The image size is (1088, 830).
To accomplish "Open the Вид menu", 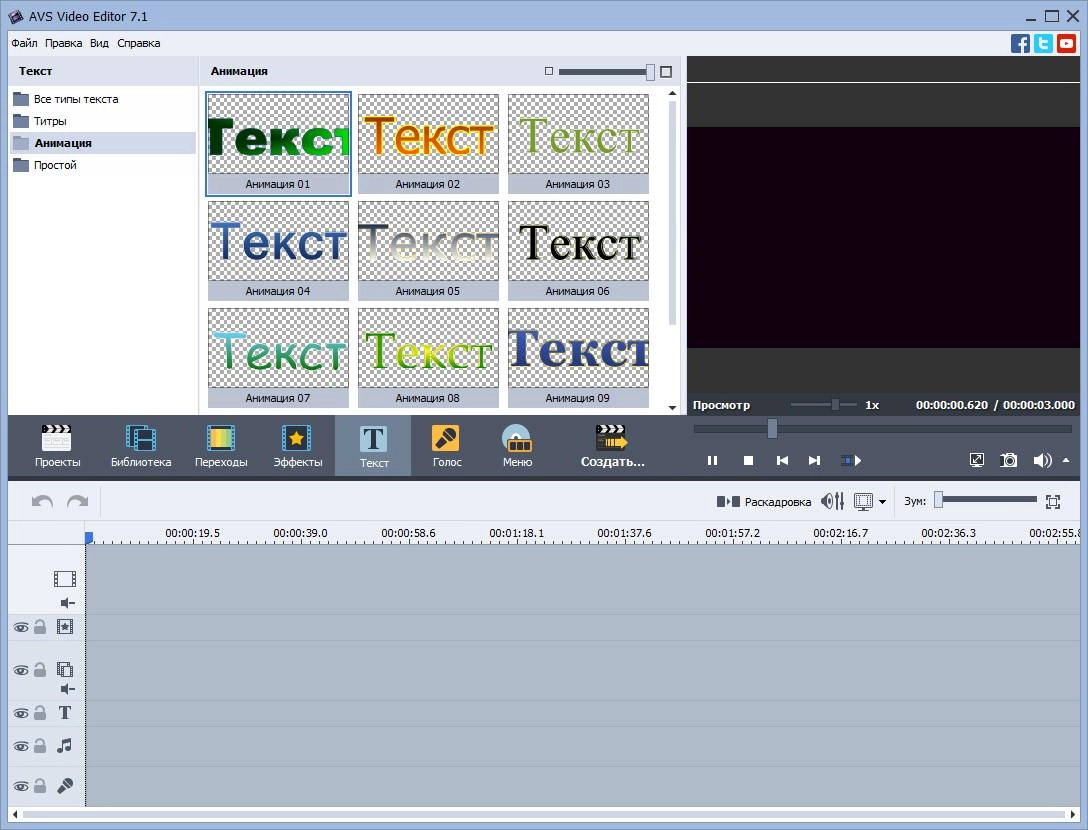I will (x=99, y=43).
